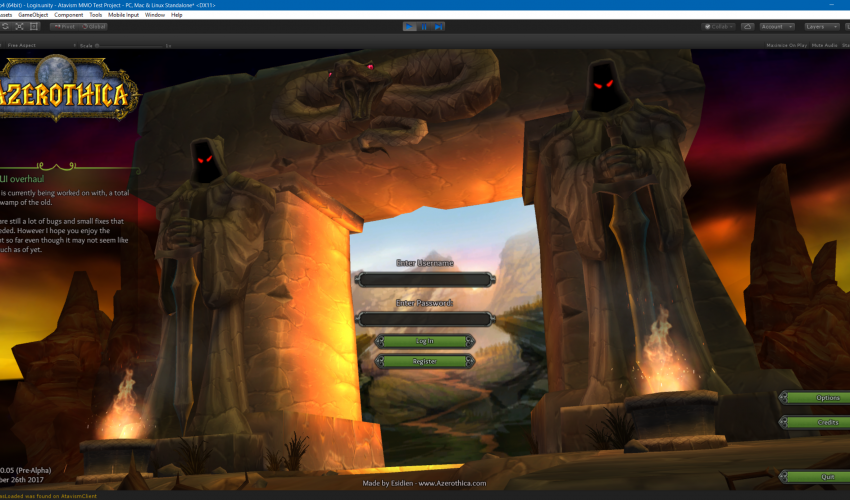850x500 pixels.
Task: Step forward one frame
Action: pyautogui.click(x=438, y=27)
